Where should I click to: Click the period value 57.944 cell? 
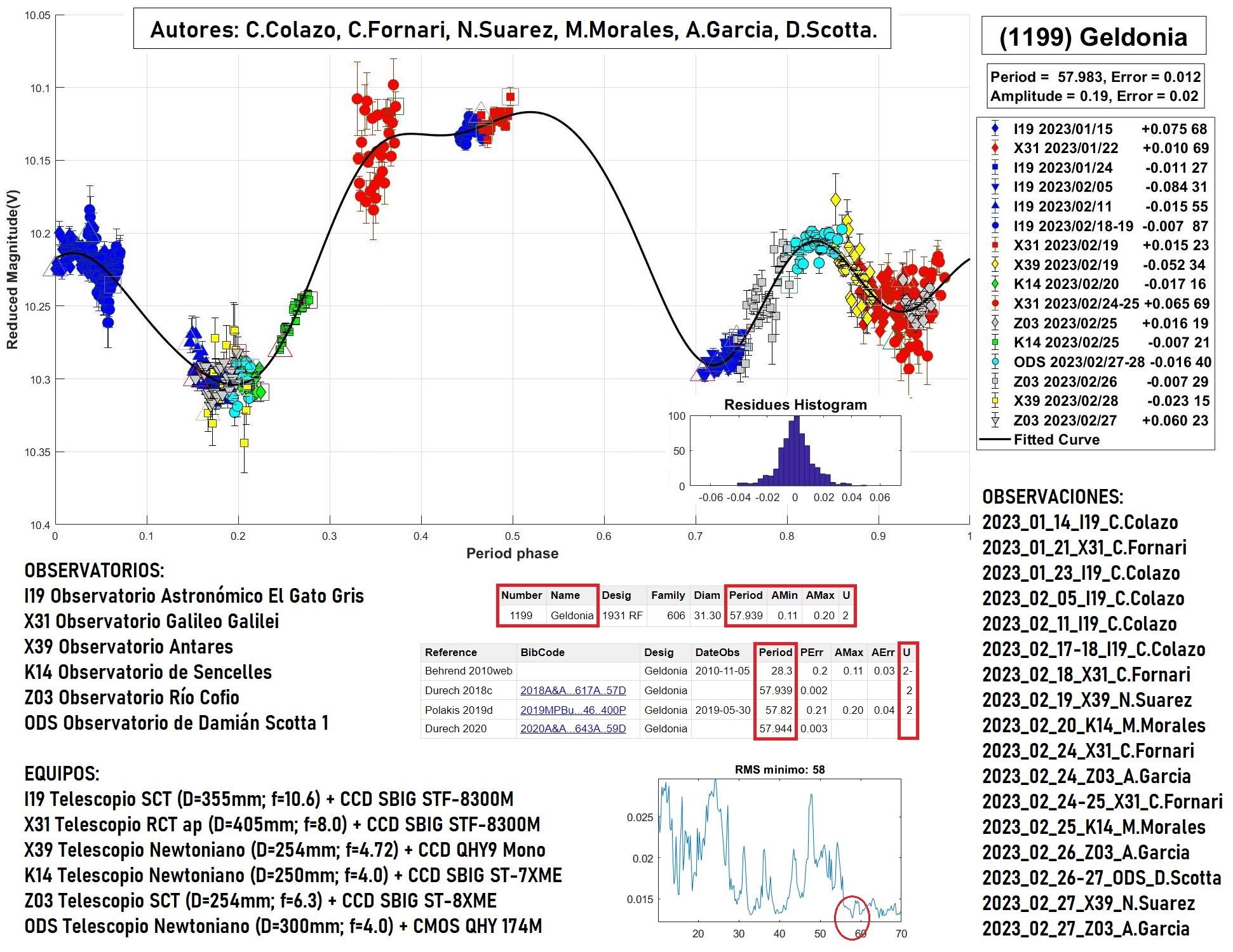pos(776,729)
